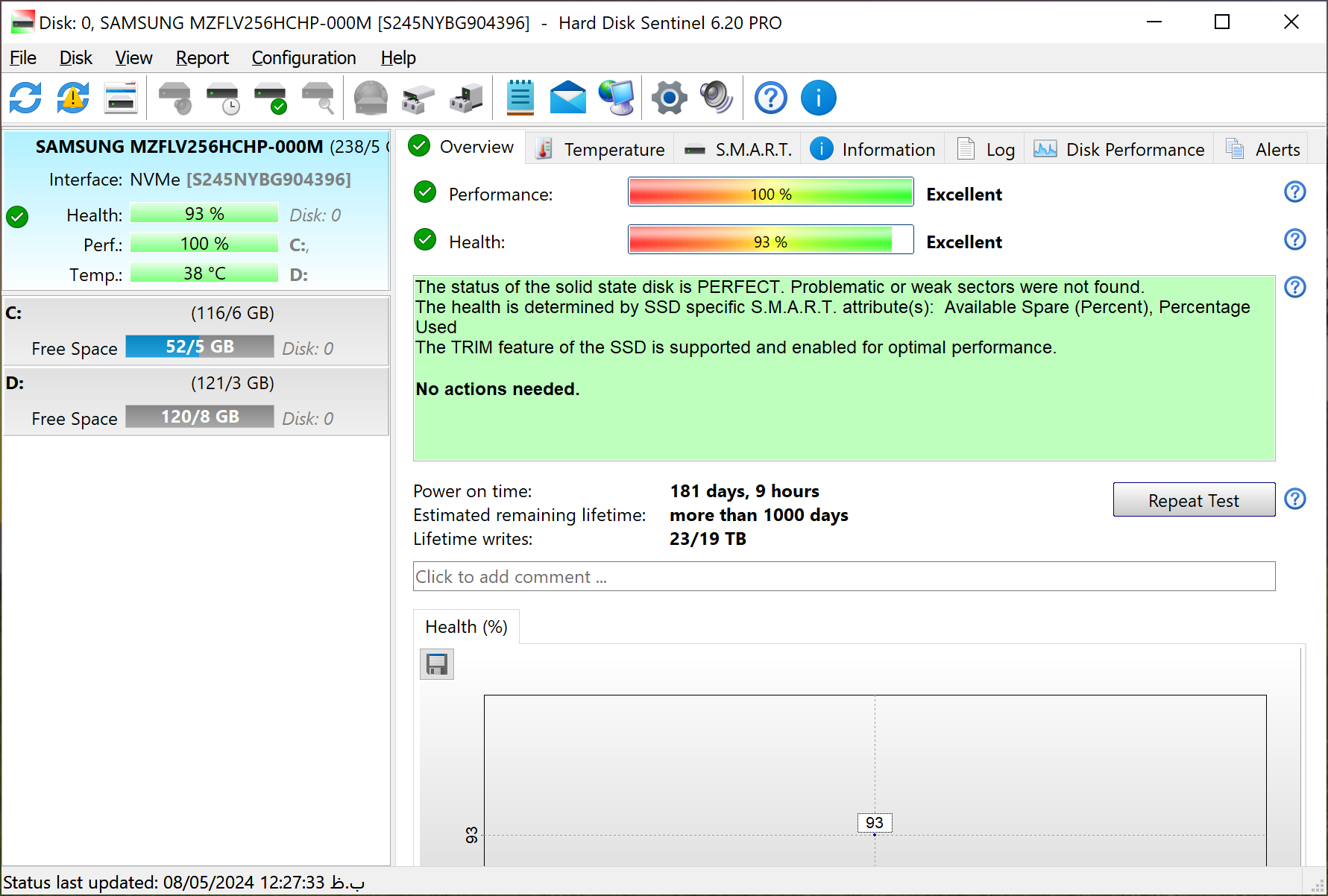Click the lifetime writes 23/19 TB value
The image size is (1328, 896).
pyautogui.click(x=708, y=539)
